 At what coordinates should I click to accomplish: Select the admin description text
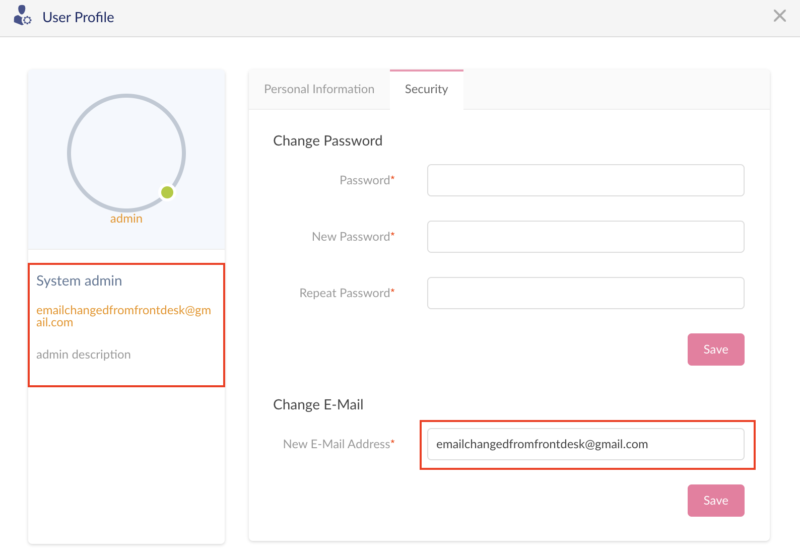click(83, 354)
